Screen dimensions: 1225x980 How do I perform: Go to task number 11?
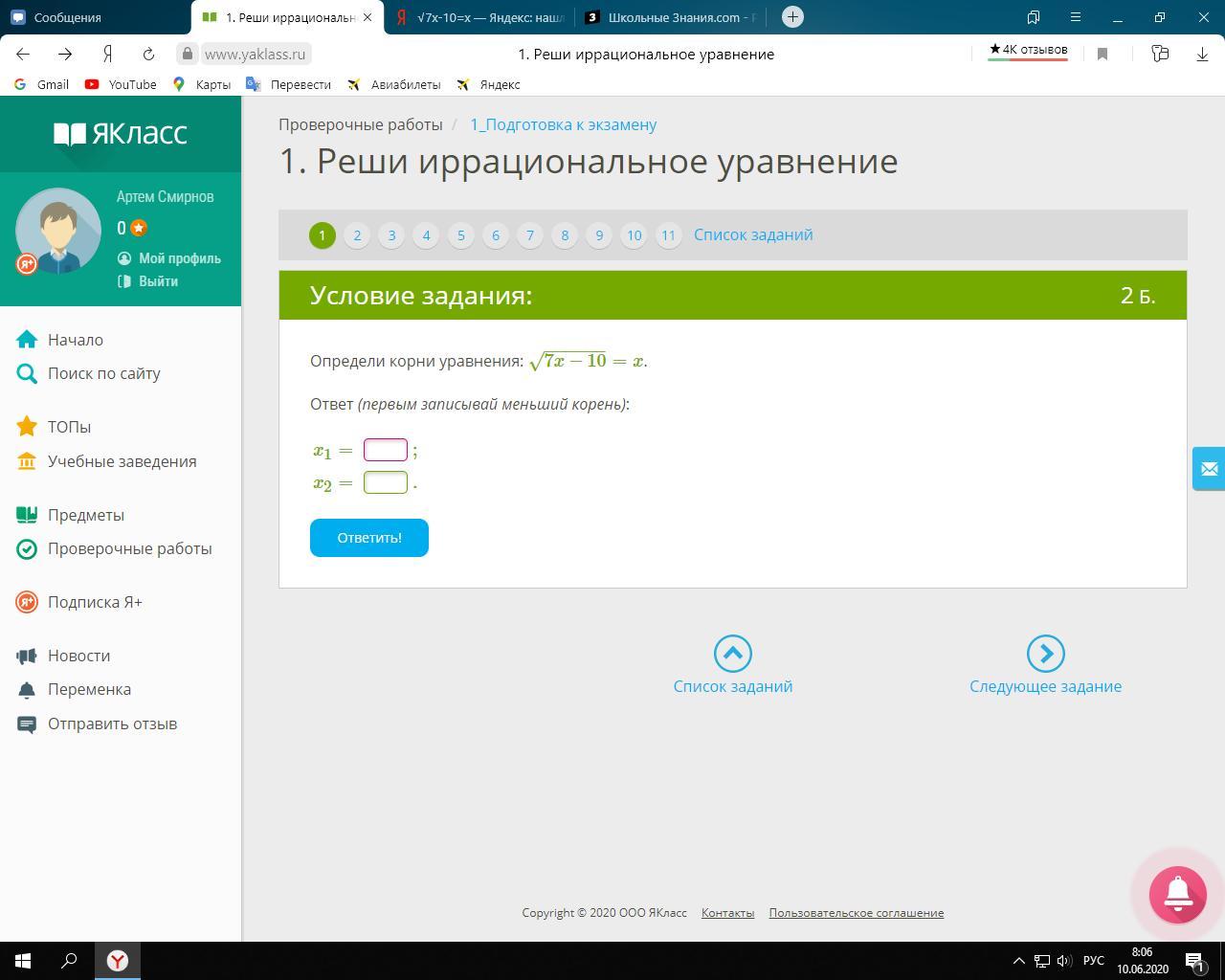(668, 235)
